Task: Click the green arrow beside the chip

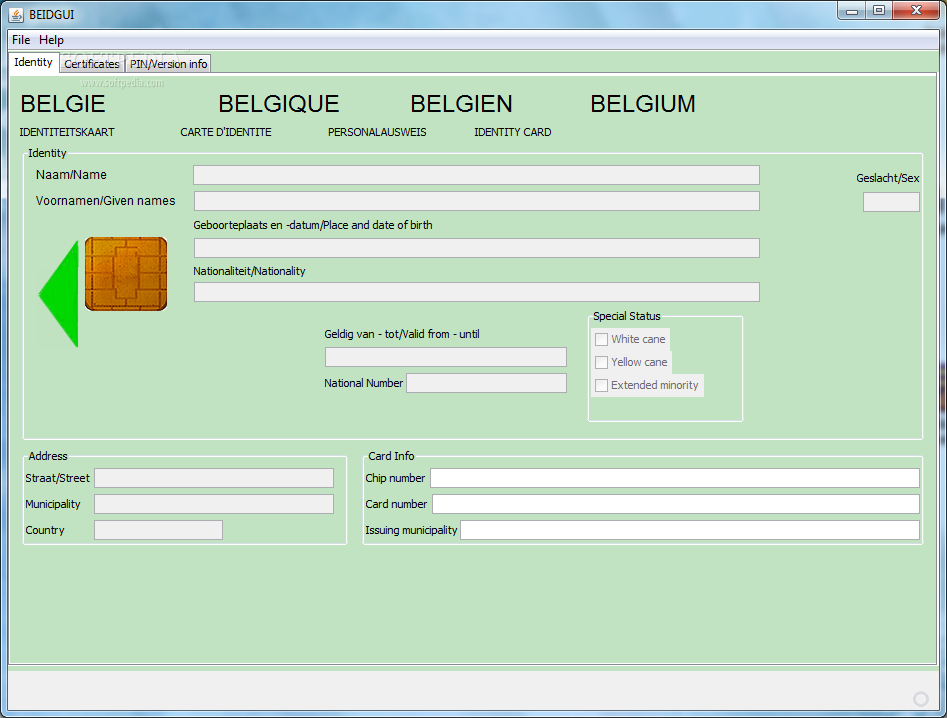Action: coord(59,293)
